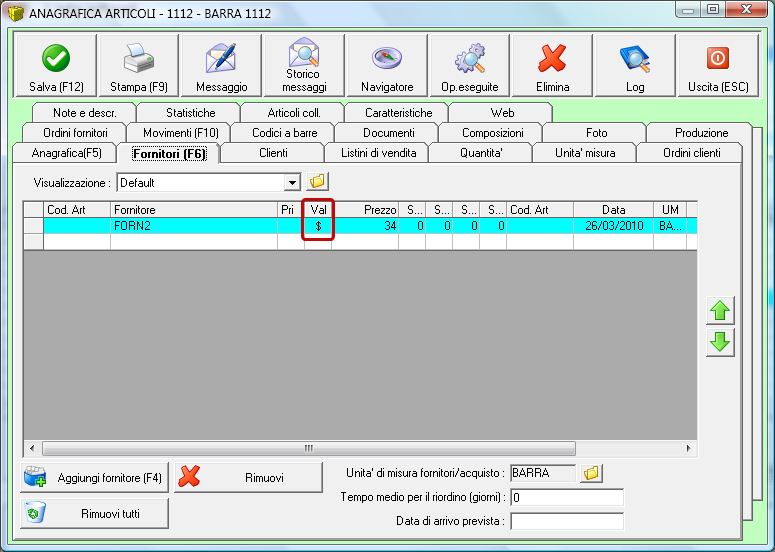The width and height of the screenshot is (775, 552).
Task: Open the Log book button
Action: coord(635,65)
